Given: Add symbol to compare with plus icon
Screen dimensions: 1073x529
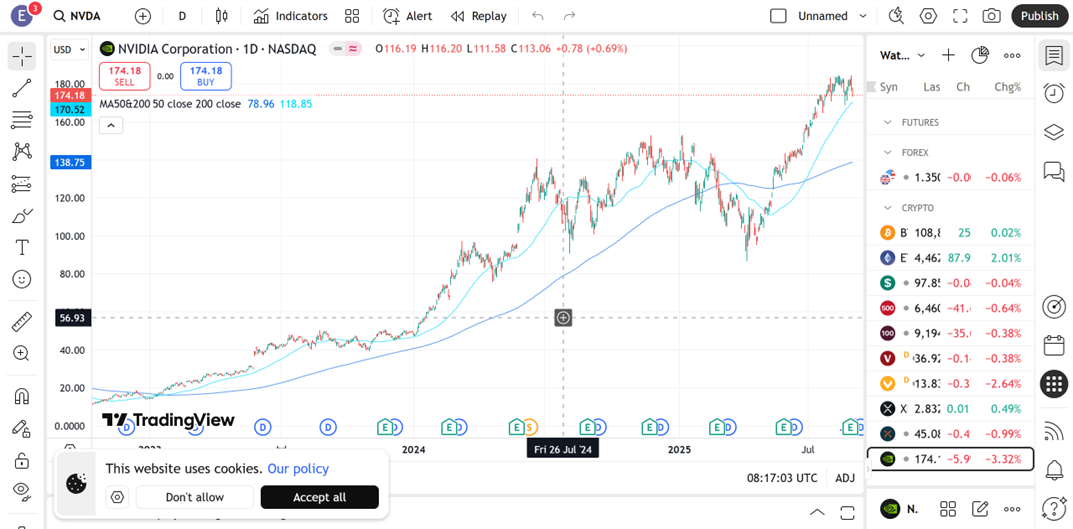Looking at the screenshot, I should click(x=142, y=16).
